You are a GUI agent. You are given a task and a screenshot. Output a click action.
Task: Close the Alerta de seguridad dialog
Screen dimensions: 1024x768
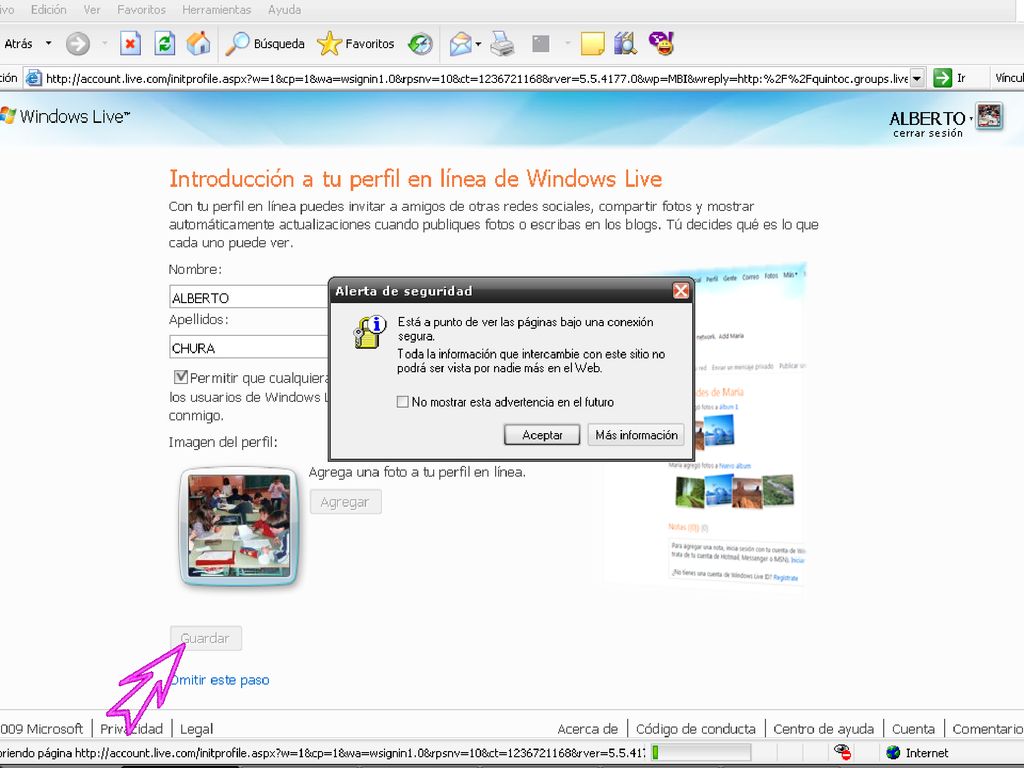680,291
